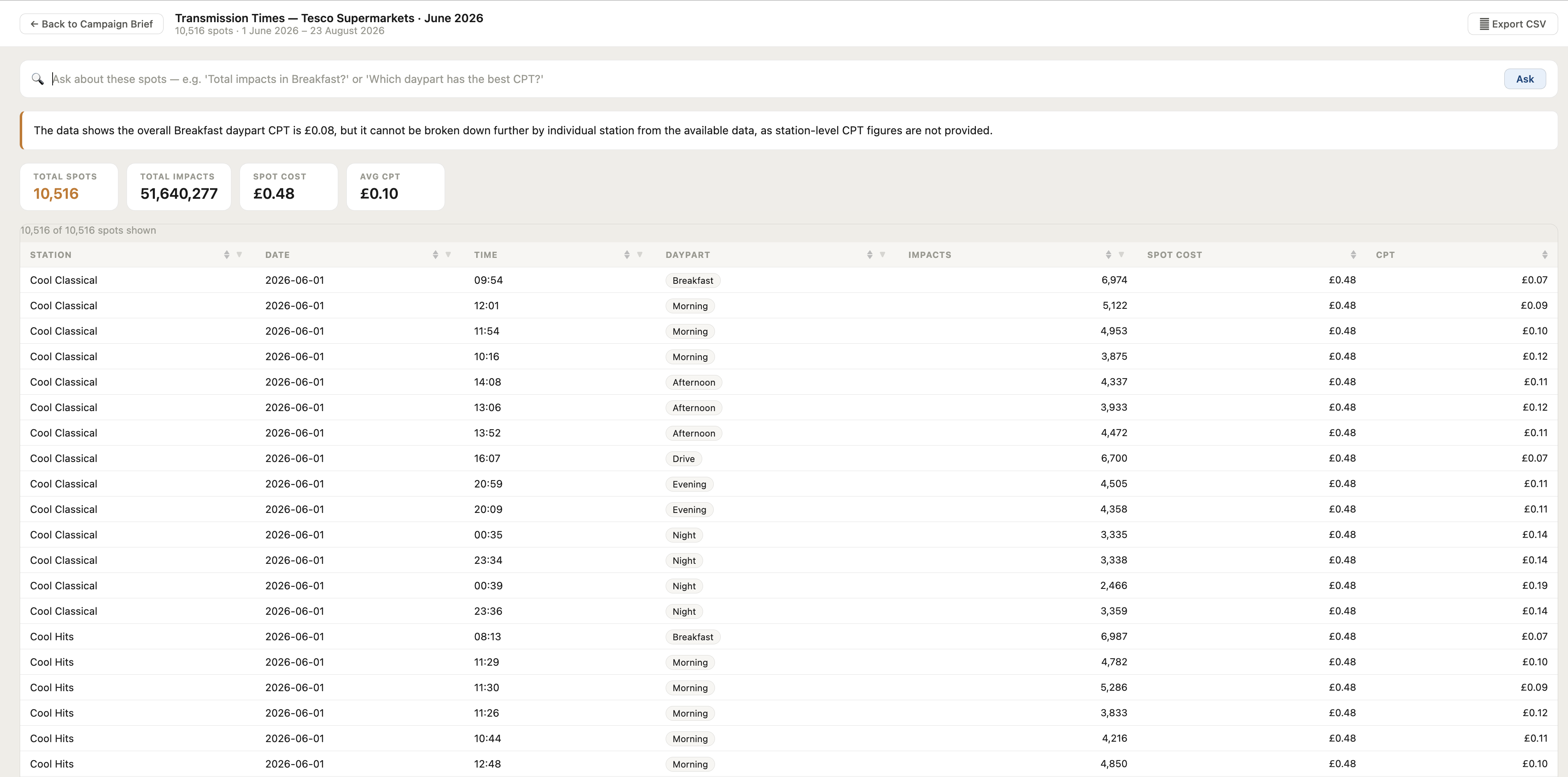Image resolution: width=1568 pixels, height=777 pixels.
Task: Click the impacts value 6,974
Action: click(x=1114, y=280)
